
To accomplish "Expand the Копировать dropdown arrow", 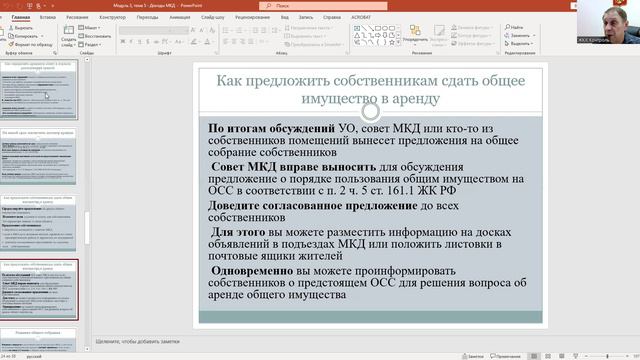I will pos(42,36).
